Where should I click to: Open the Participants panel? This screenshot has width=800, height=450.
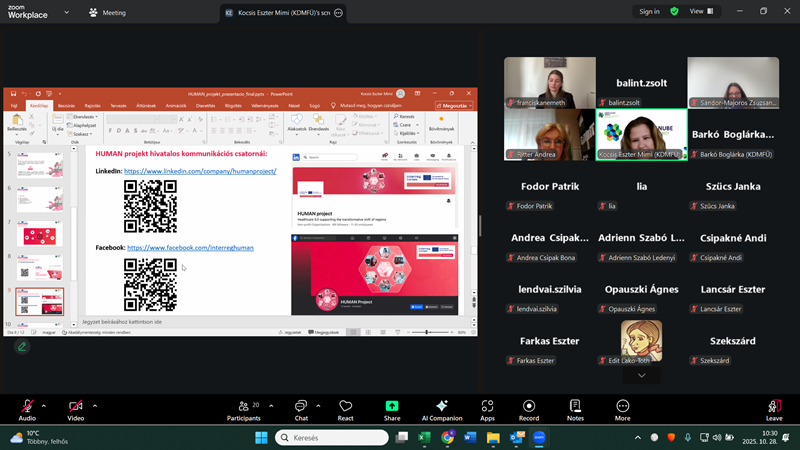pyautogui.click(x=243, y=408)
